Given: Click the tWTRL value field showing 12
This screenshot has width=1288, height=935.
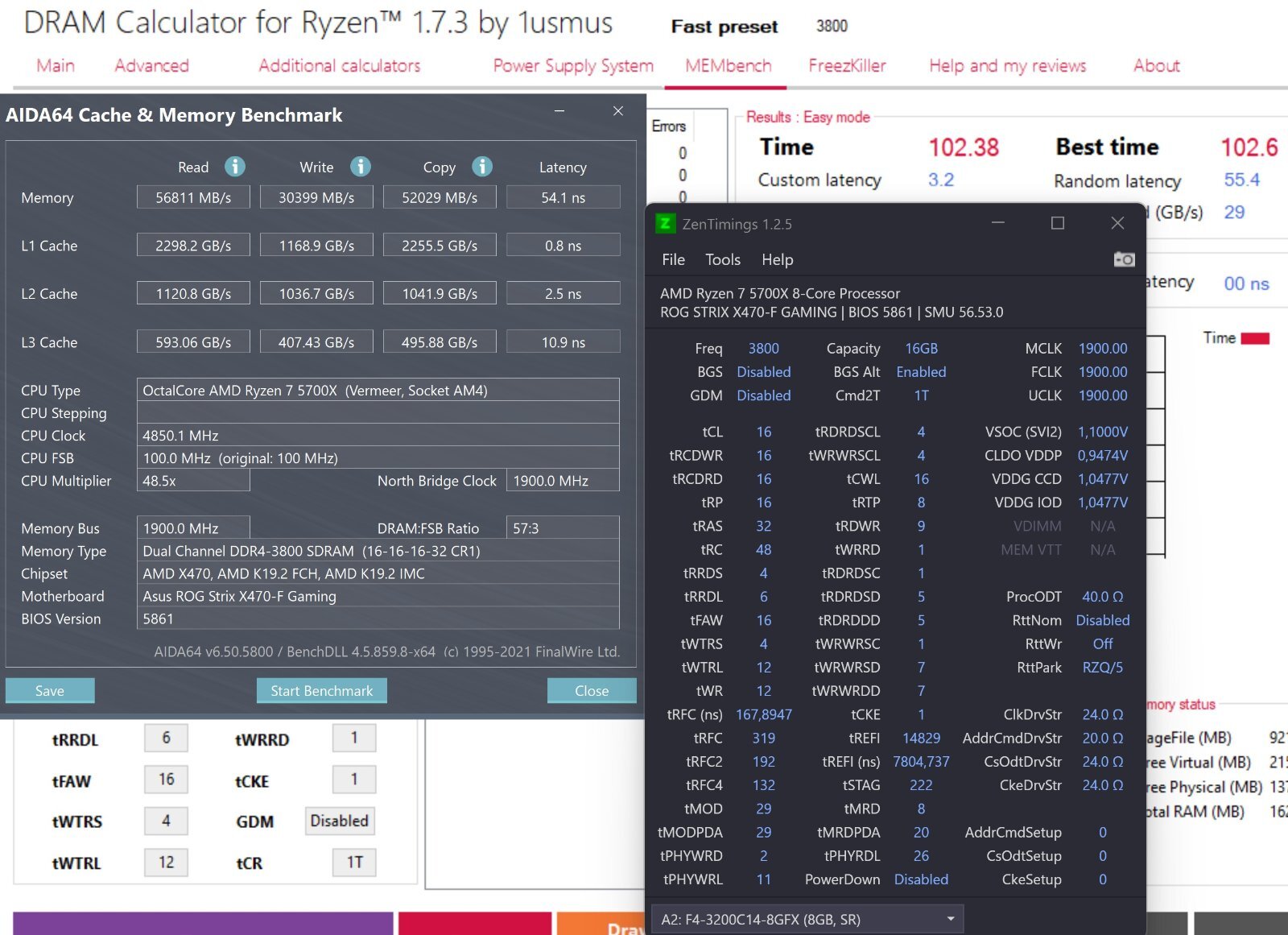Looking at the screenshot, I should [x=166, y=862].
